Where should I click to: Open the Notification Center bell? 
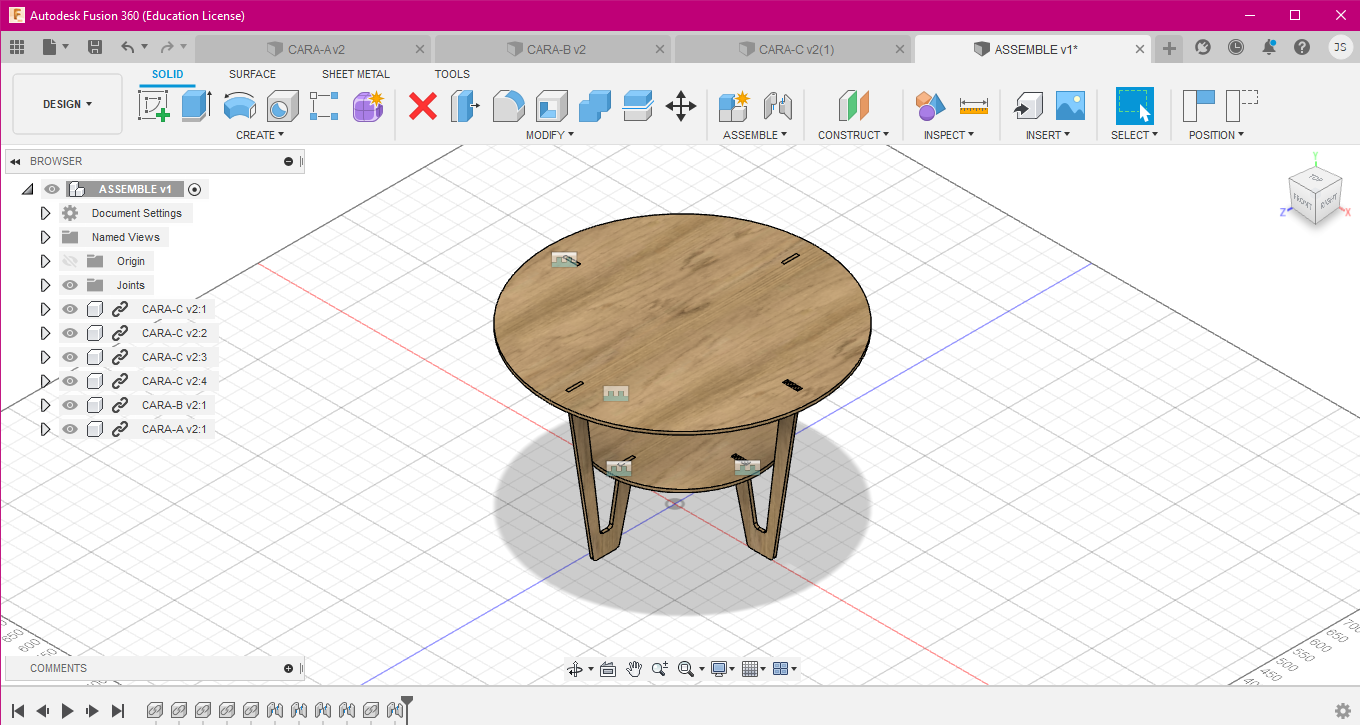pos(1269,47)
